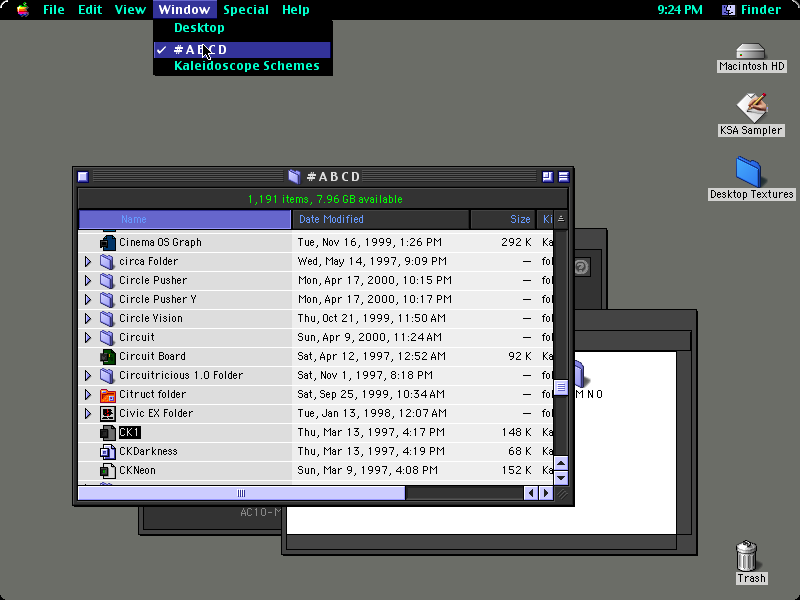
Task: Select the circa Folder icon
Action: coord(107,261)
